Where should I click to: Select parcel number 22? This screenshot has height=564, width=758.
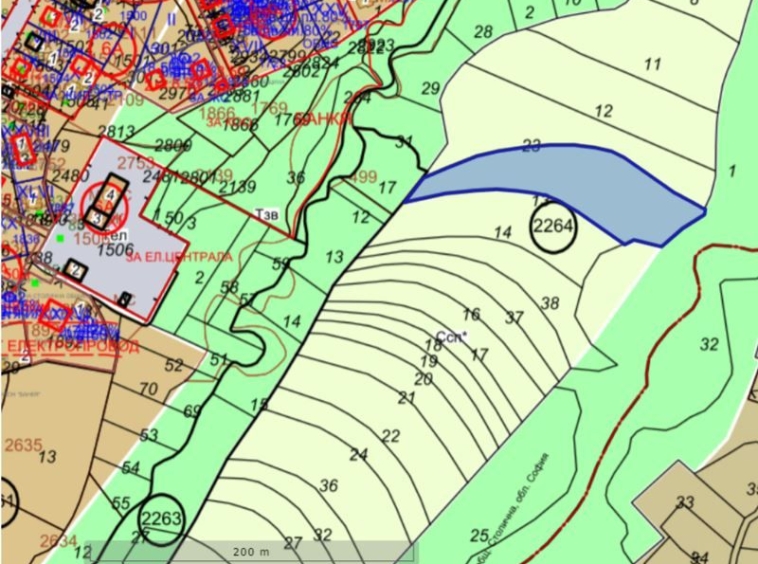(x=391, y=436)
